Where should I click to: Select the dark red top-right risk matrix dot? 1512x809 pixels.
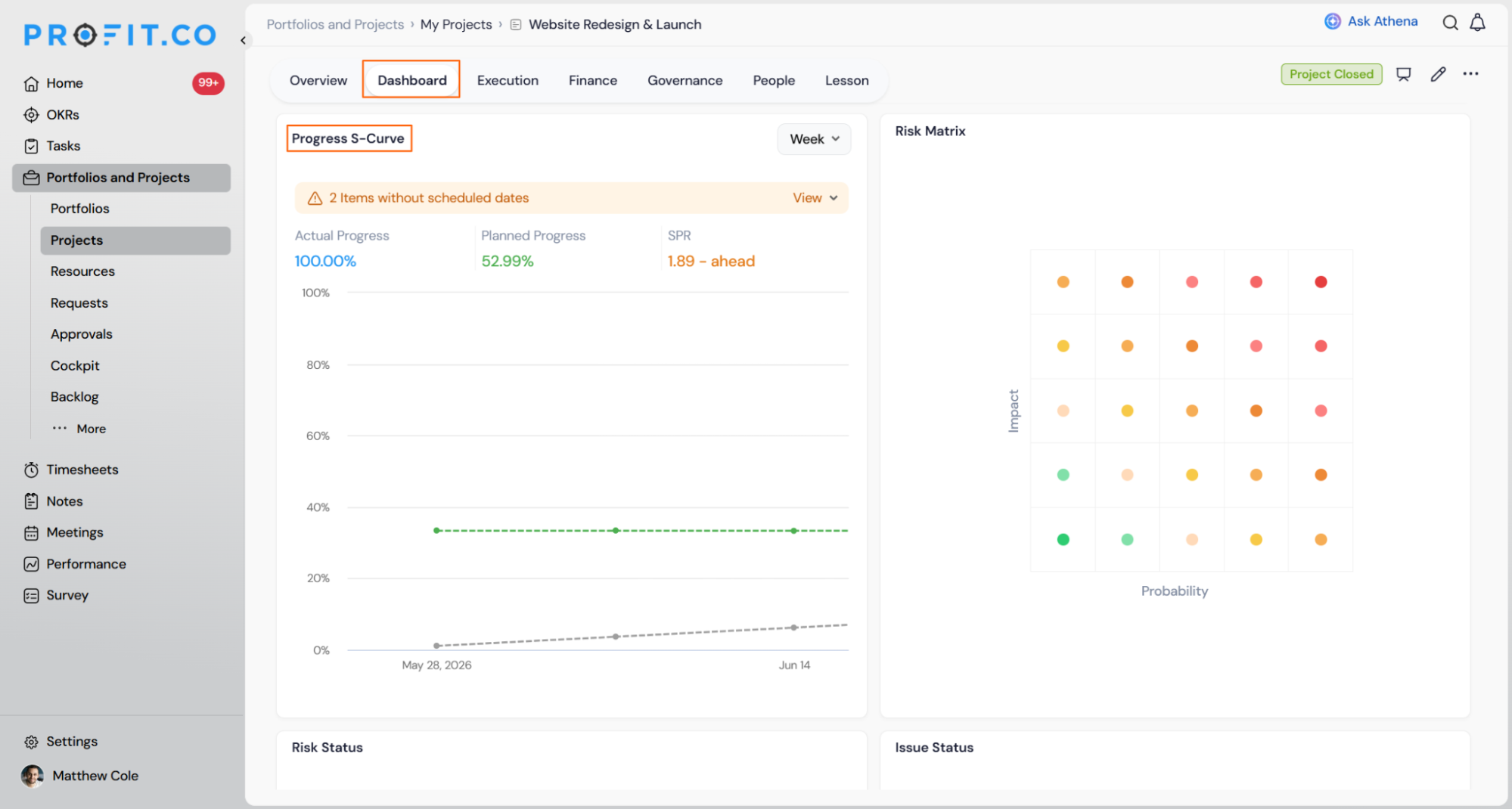[x=1321, y=282]
